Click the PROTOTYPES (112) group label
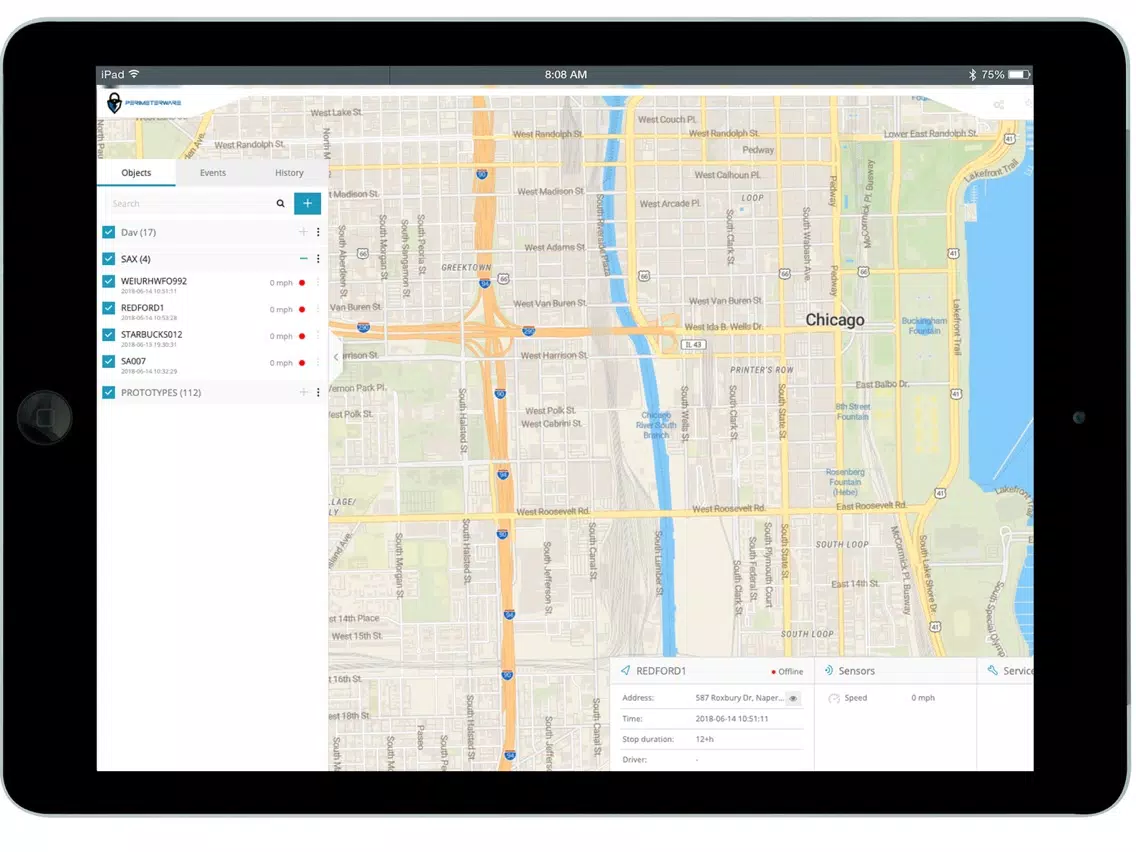 click(x=161, y=392)
